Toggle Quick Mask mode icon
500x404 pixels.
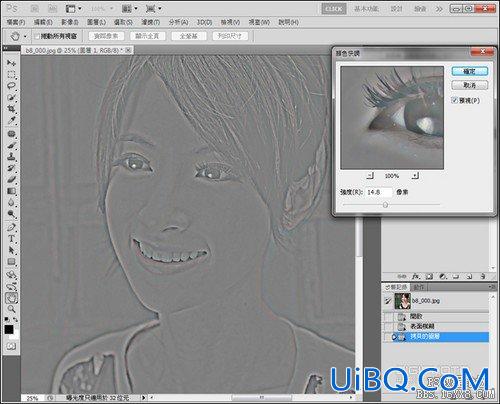tap(11, 347)
